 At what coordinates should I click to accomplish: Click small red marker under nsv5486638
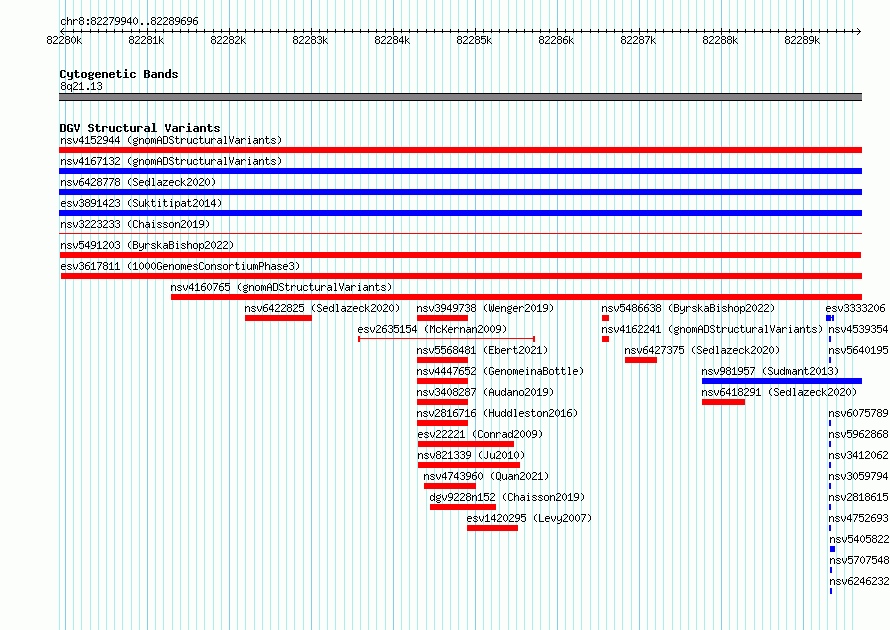pos(605,318)
